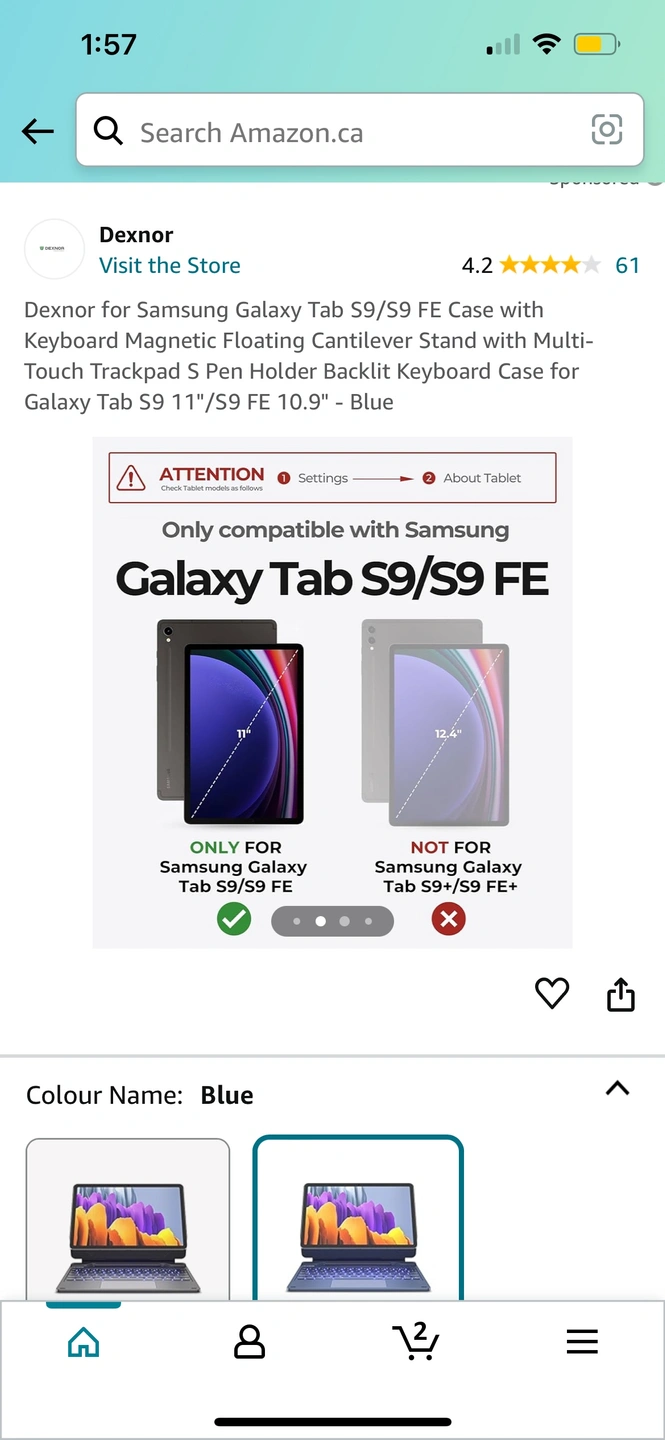Tap the share icon
665x1440 pixels.
tap(621, 994)
